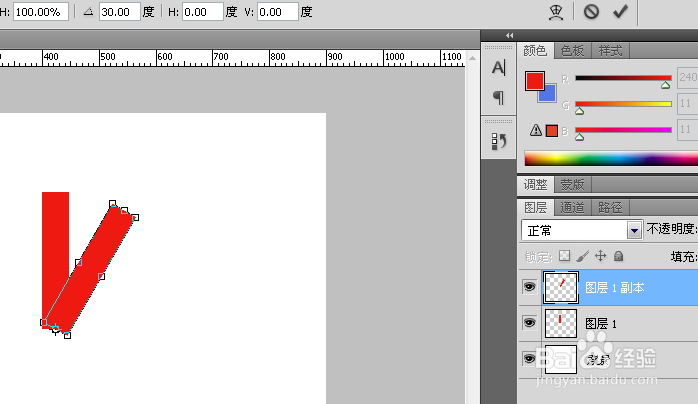Click the 填充 fill label

(684, 256)
